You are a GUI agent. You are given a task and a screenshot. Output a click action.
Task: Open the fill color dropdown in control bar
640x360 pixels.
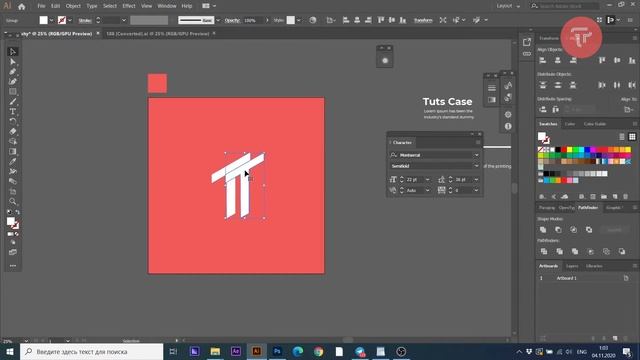coord(51,20)
